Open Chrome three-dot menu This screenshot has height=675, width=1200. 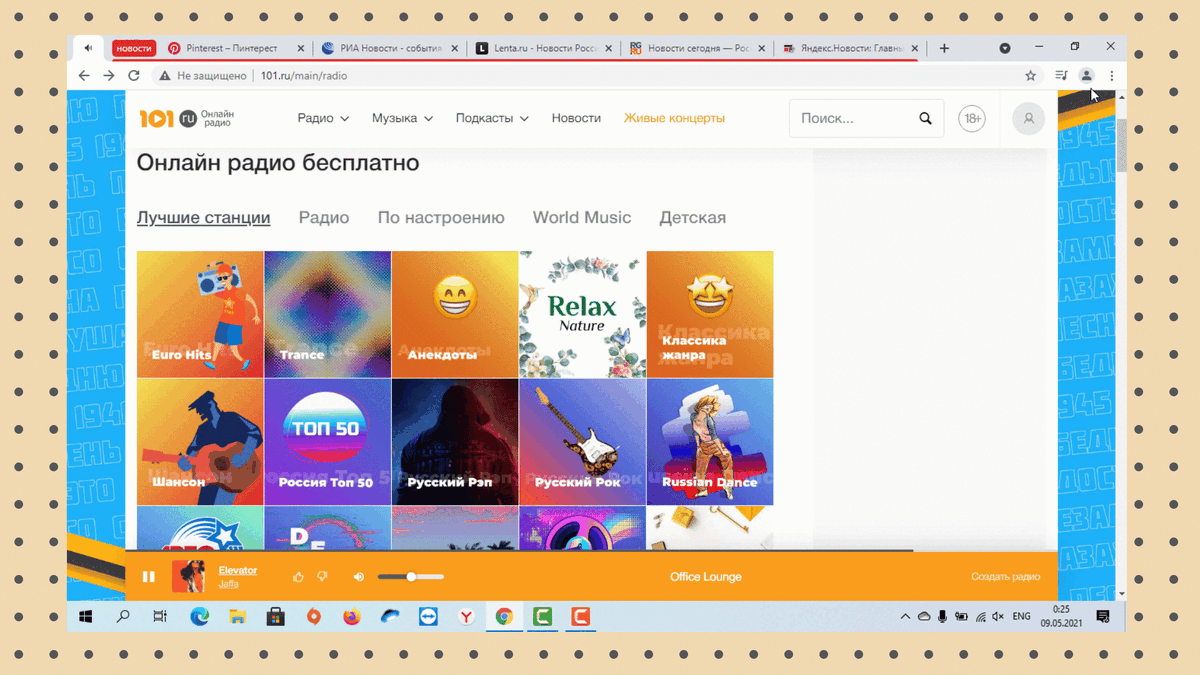1111,76
